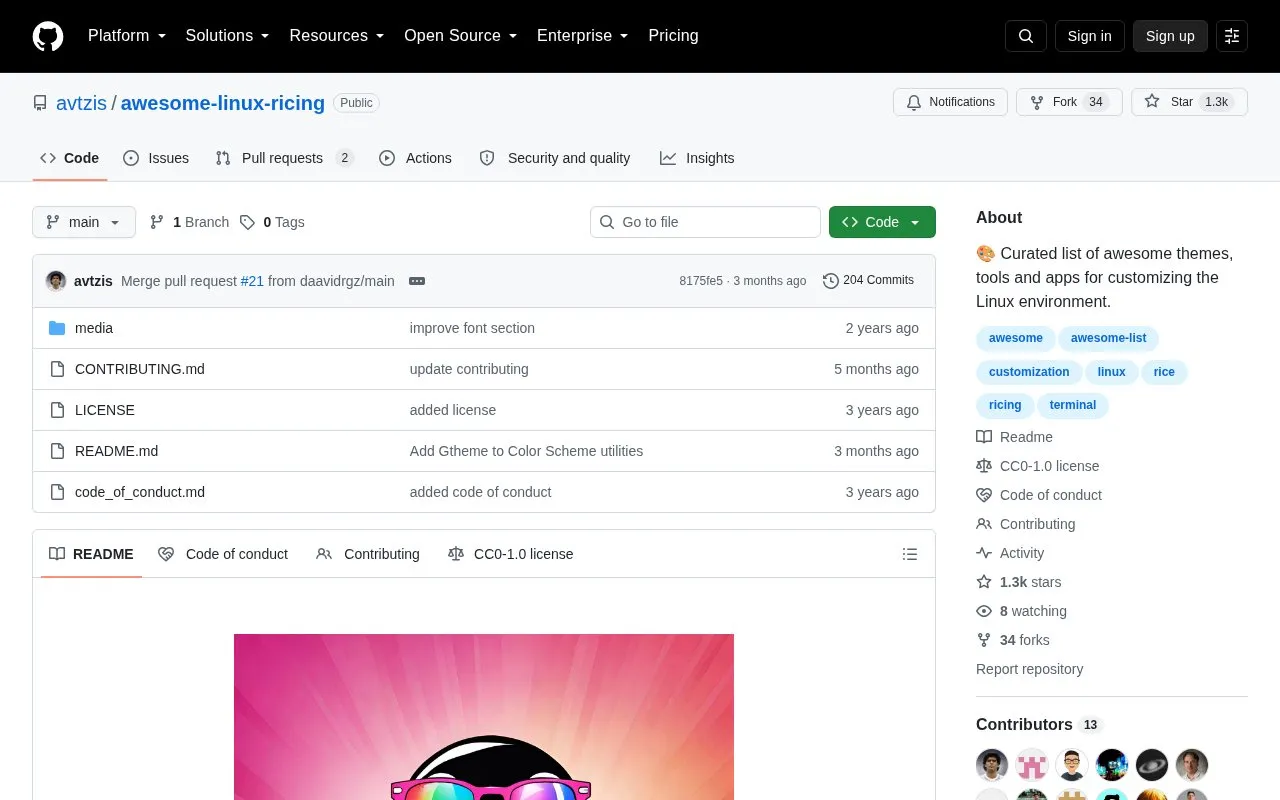1280x800 pixels.
Task: Expand the Enterprise menu
Action: (582, 36)
